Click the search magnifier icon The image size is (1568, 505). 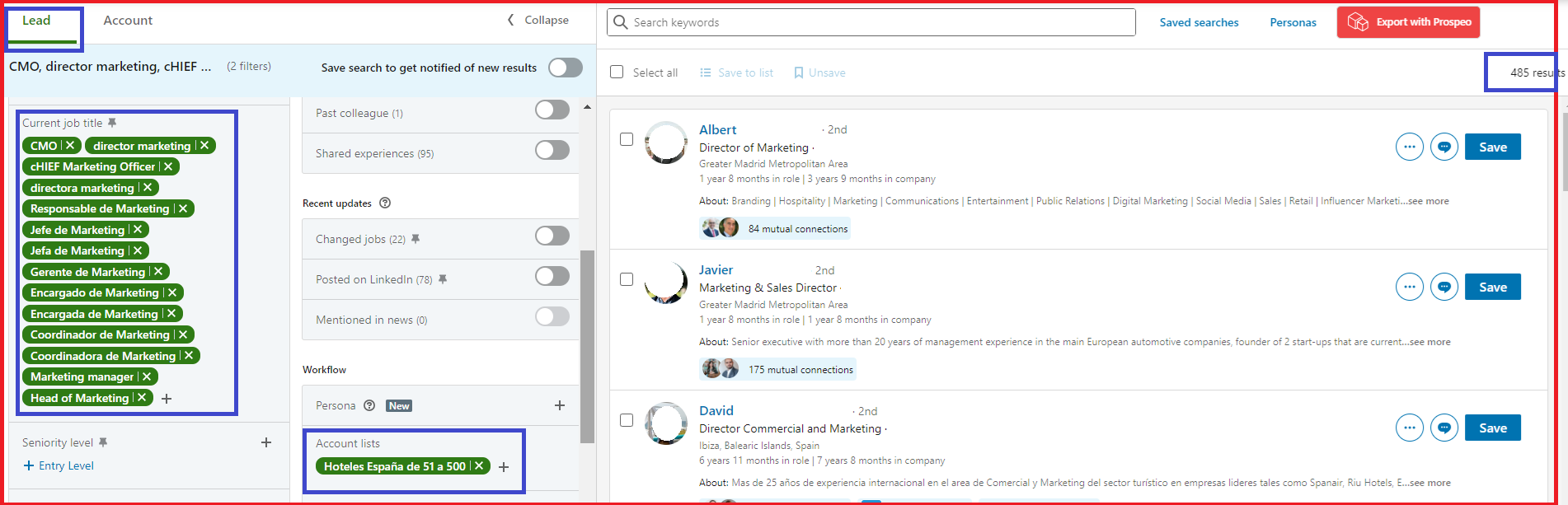621,22
